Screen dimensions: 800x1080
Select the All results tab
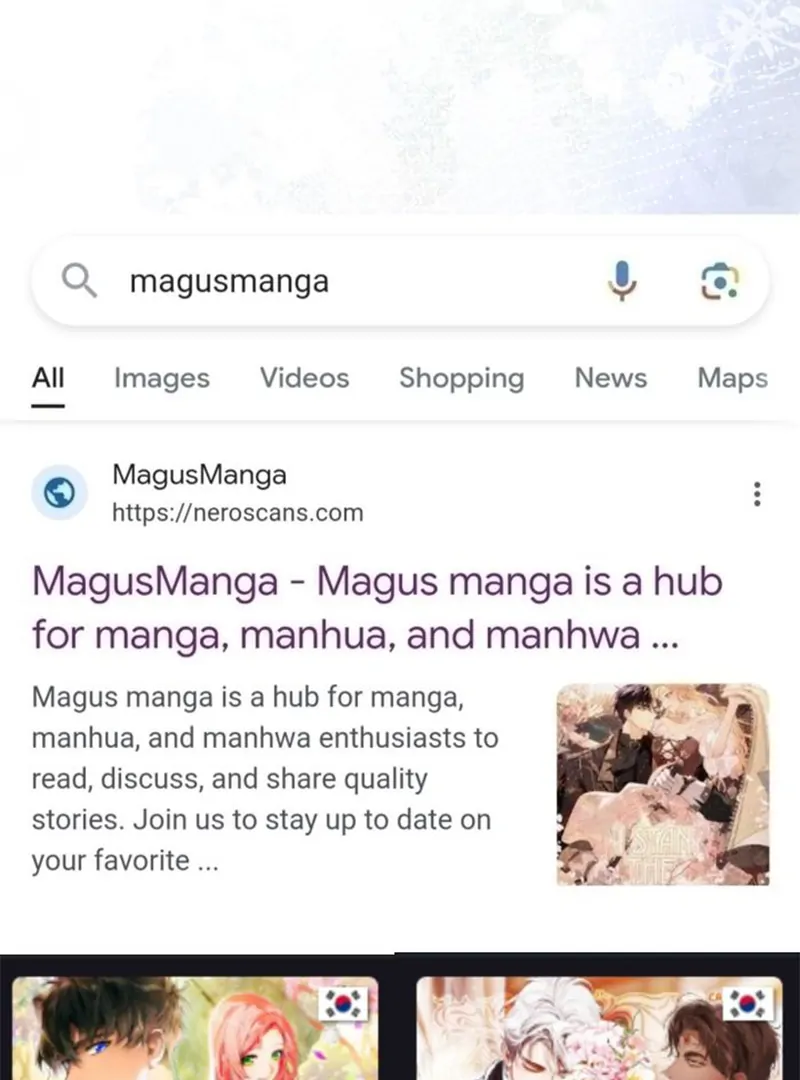[x=48, y=378]
